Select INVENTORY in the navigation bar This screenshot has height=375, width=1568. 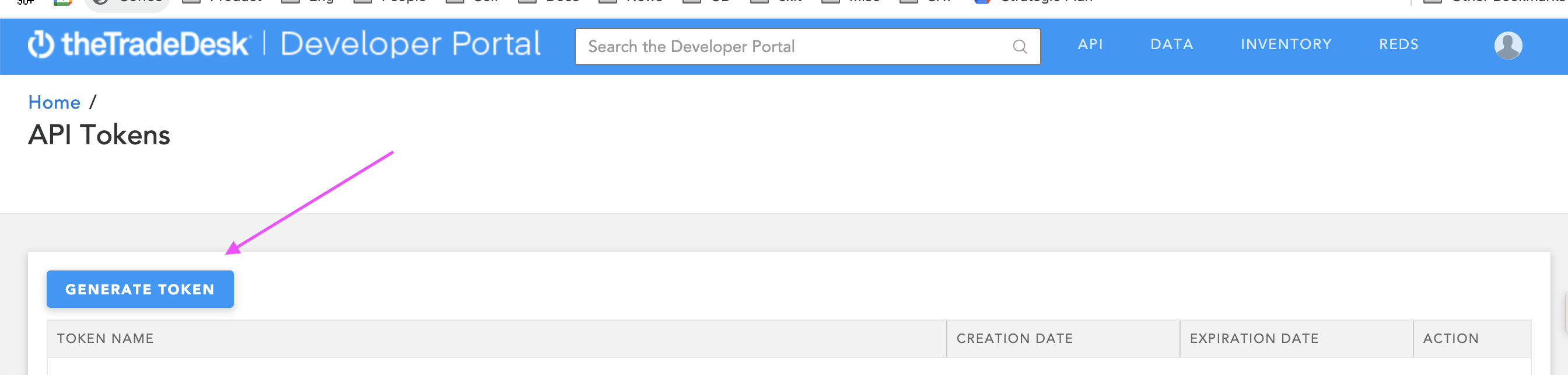[x=1286, y=44]
